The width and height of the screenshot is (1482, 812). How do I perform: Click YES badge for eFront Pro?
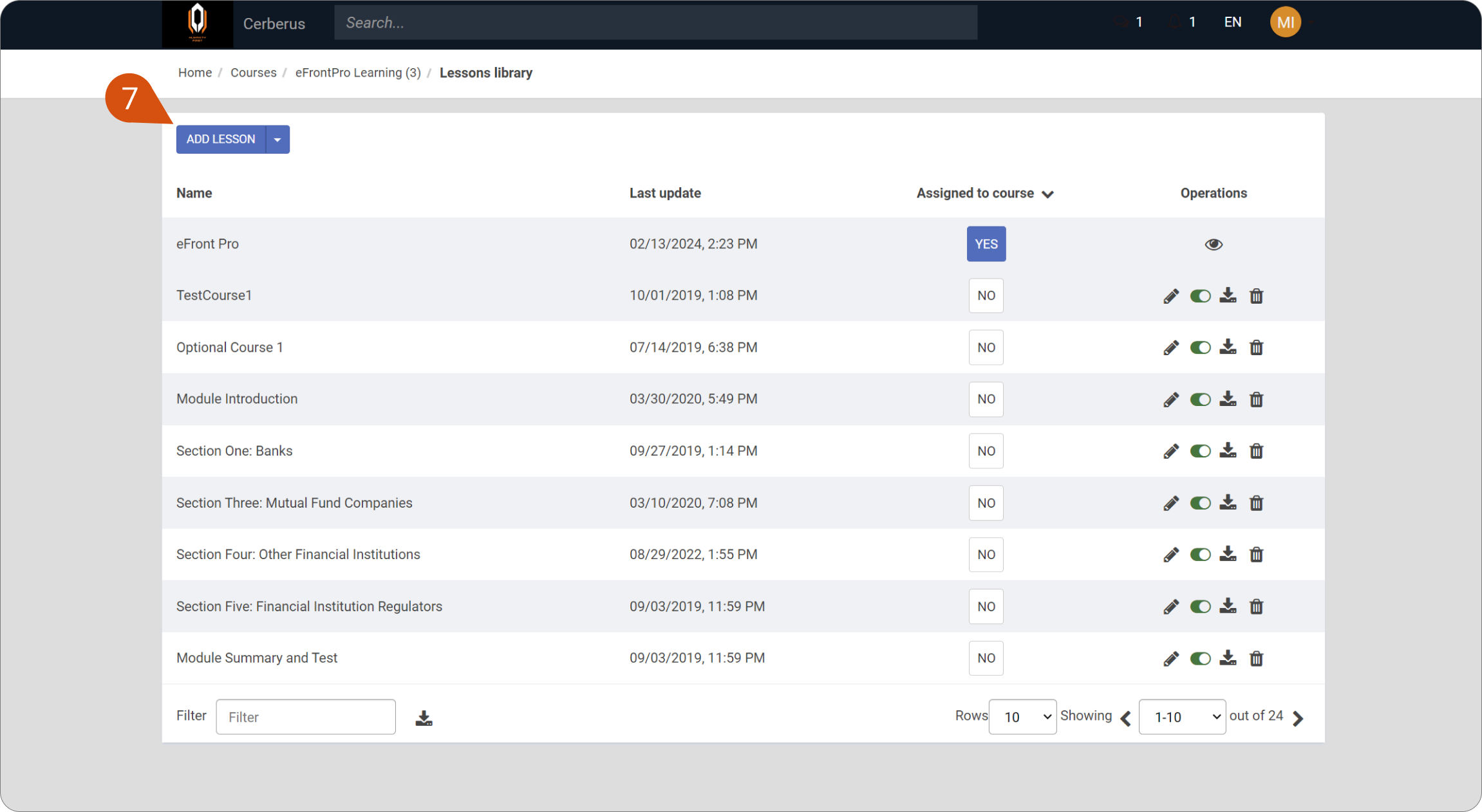tap(986, 245)
